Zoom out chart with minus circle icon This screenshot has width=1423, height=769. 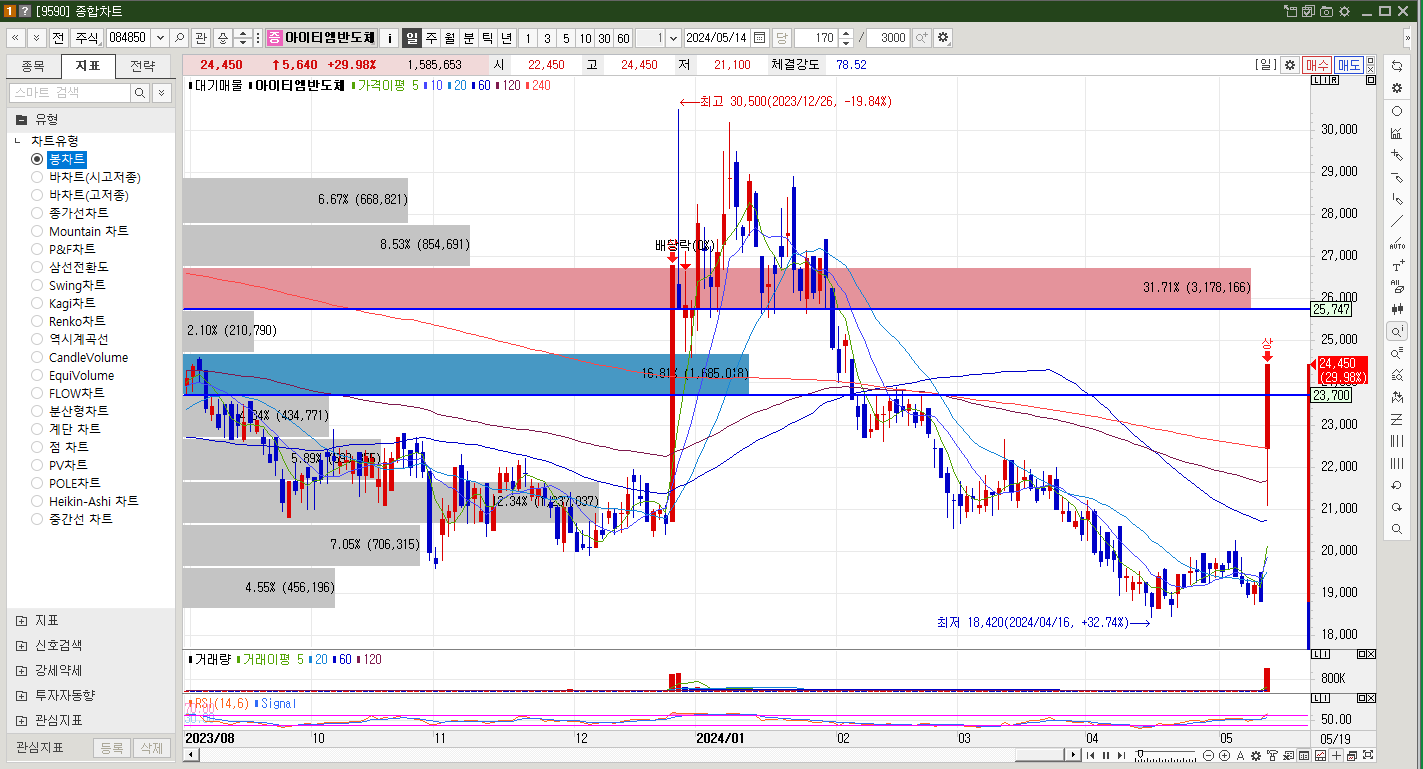(1208, 755)
